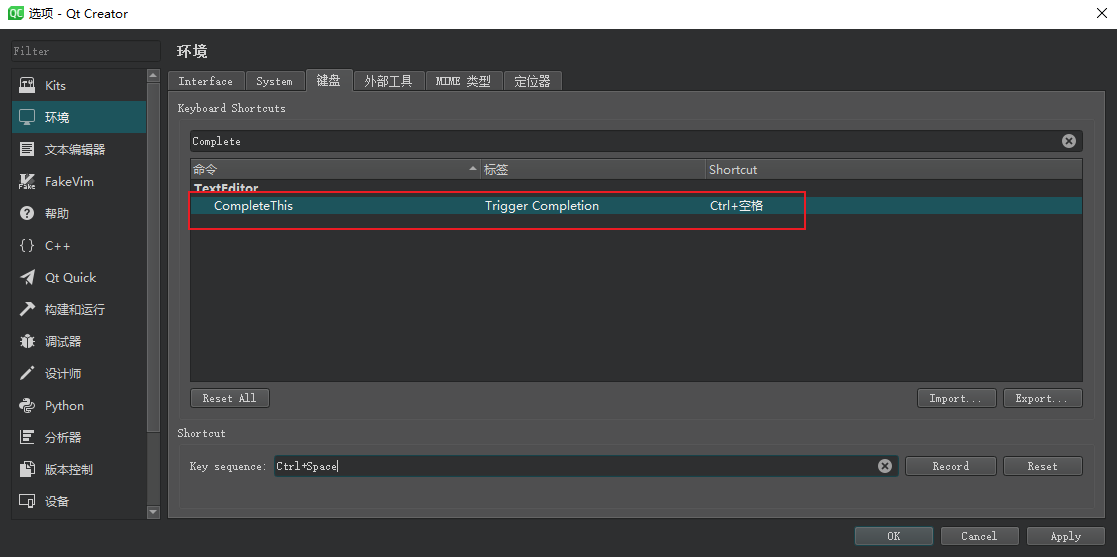Open the 定位器 tab

point(532,81)
